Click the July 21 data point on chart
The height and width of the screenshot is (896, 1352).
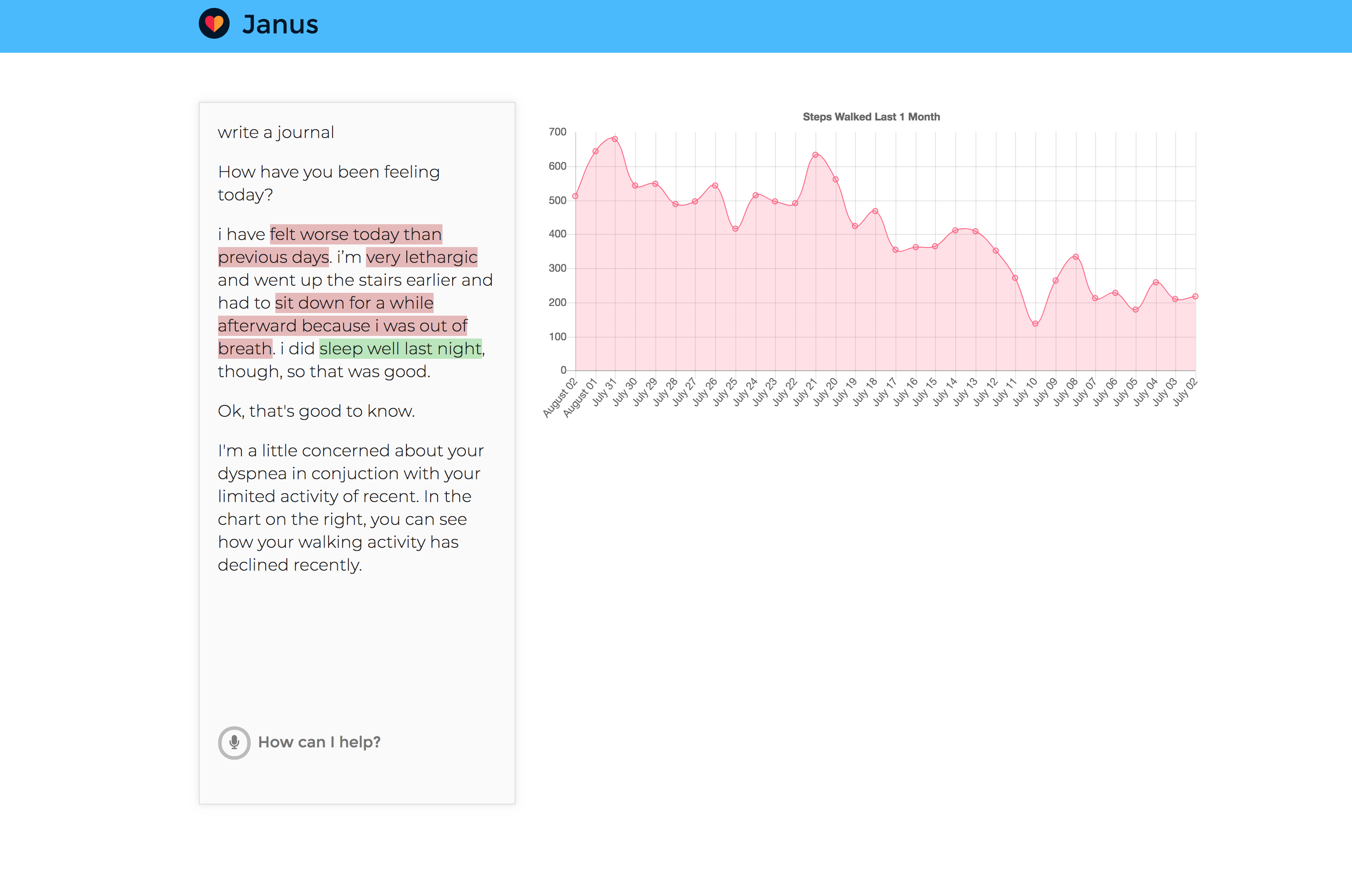815,155
